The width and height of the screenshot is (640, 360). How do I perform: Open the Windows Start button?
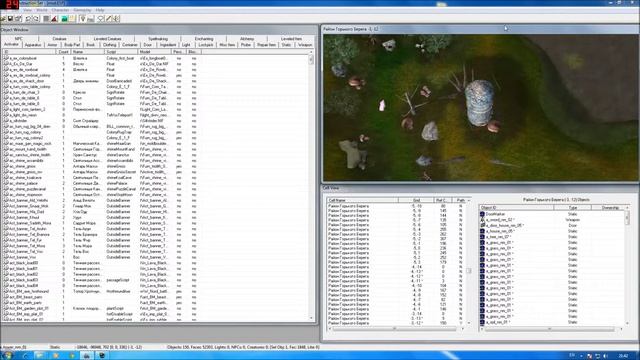point(7,355)
